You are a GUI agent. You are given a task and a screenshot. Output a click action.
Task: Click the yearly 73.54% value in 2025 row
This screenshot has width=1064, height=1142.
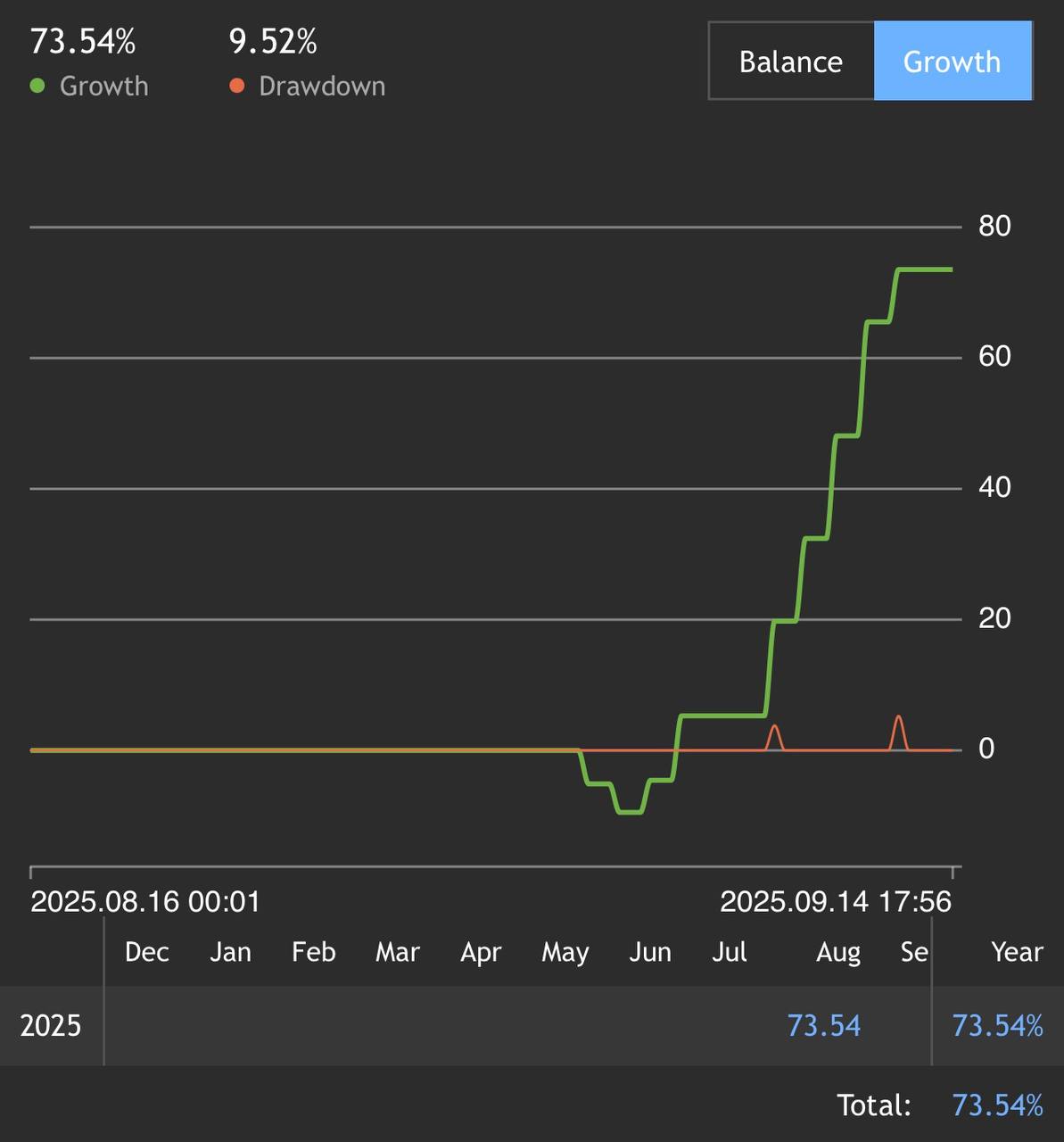[997, 1025]
